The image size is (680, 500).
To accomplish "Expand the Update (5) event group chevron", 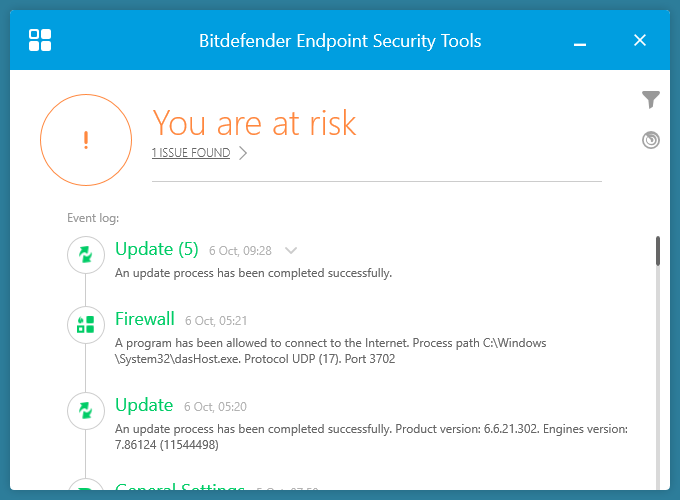I will click(291, 250).
